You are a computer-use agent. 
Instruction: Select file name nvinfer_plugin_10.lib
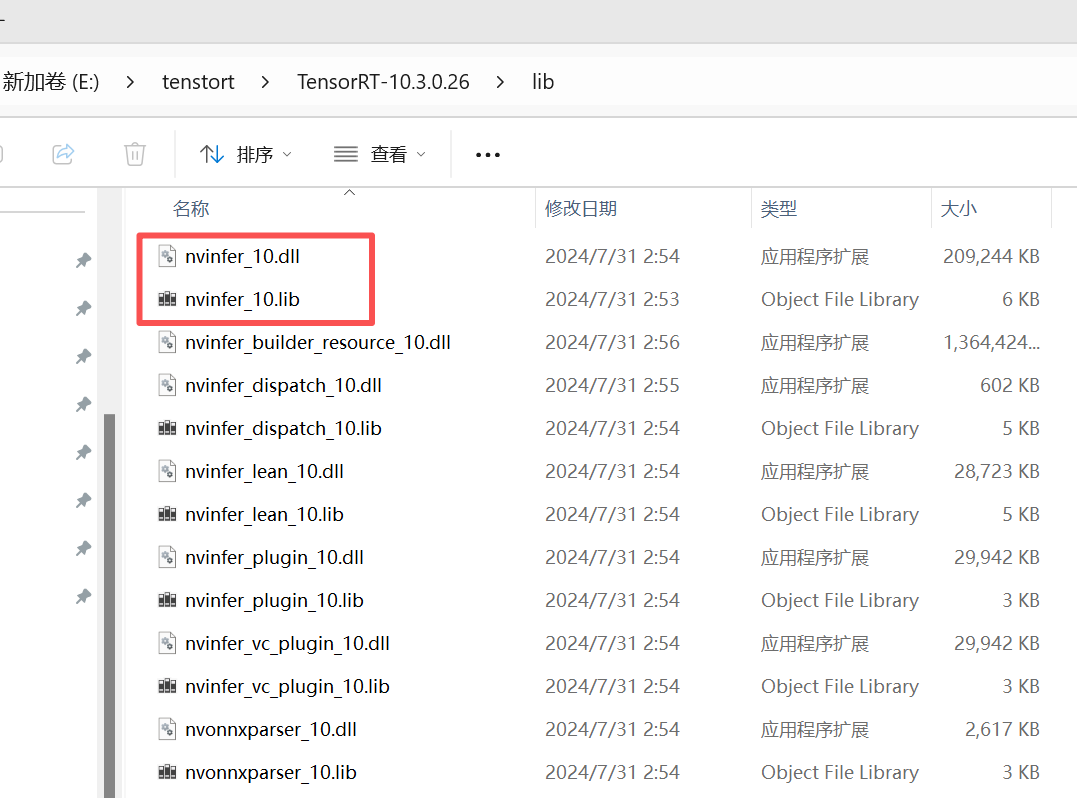click(x=274, y=601)
